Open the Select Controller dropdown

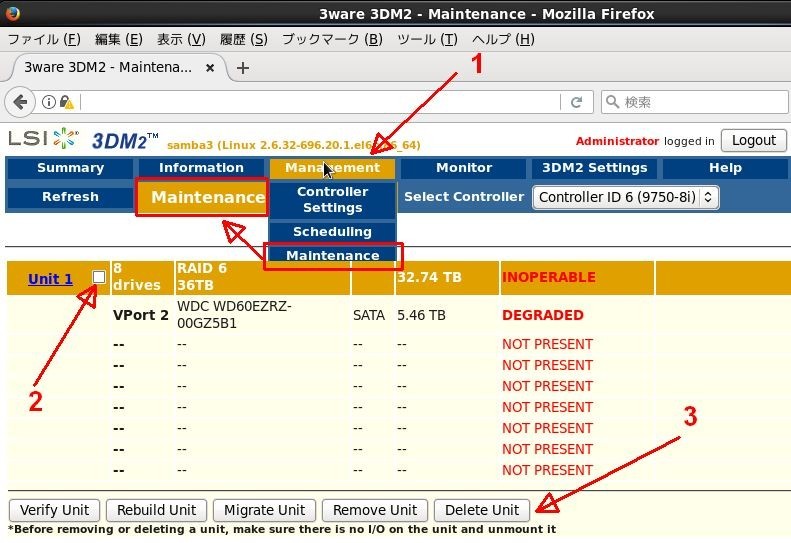[626, 197]
